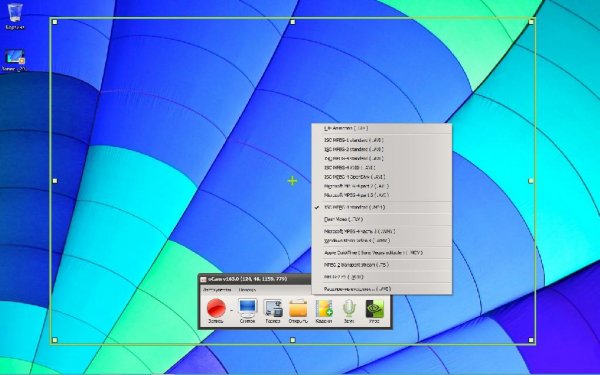
Task: Choose MPEG 2 transport stream (.TS)
Action: pos(382,265)
